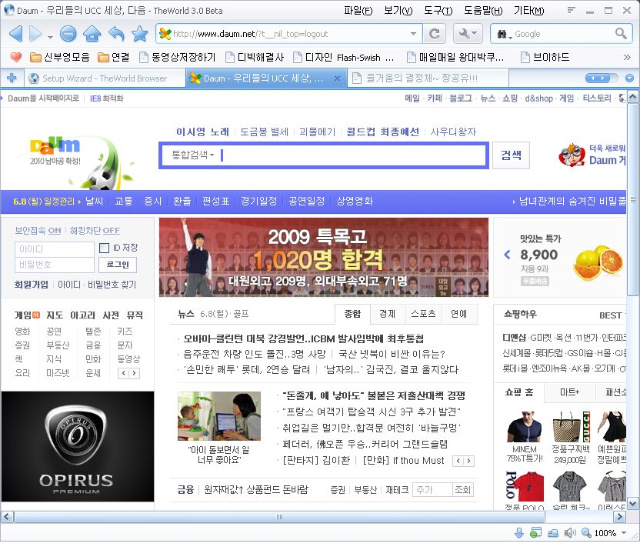Focus the Google search box
This screenshot has height=542, width=640.
pos(563,34)
